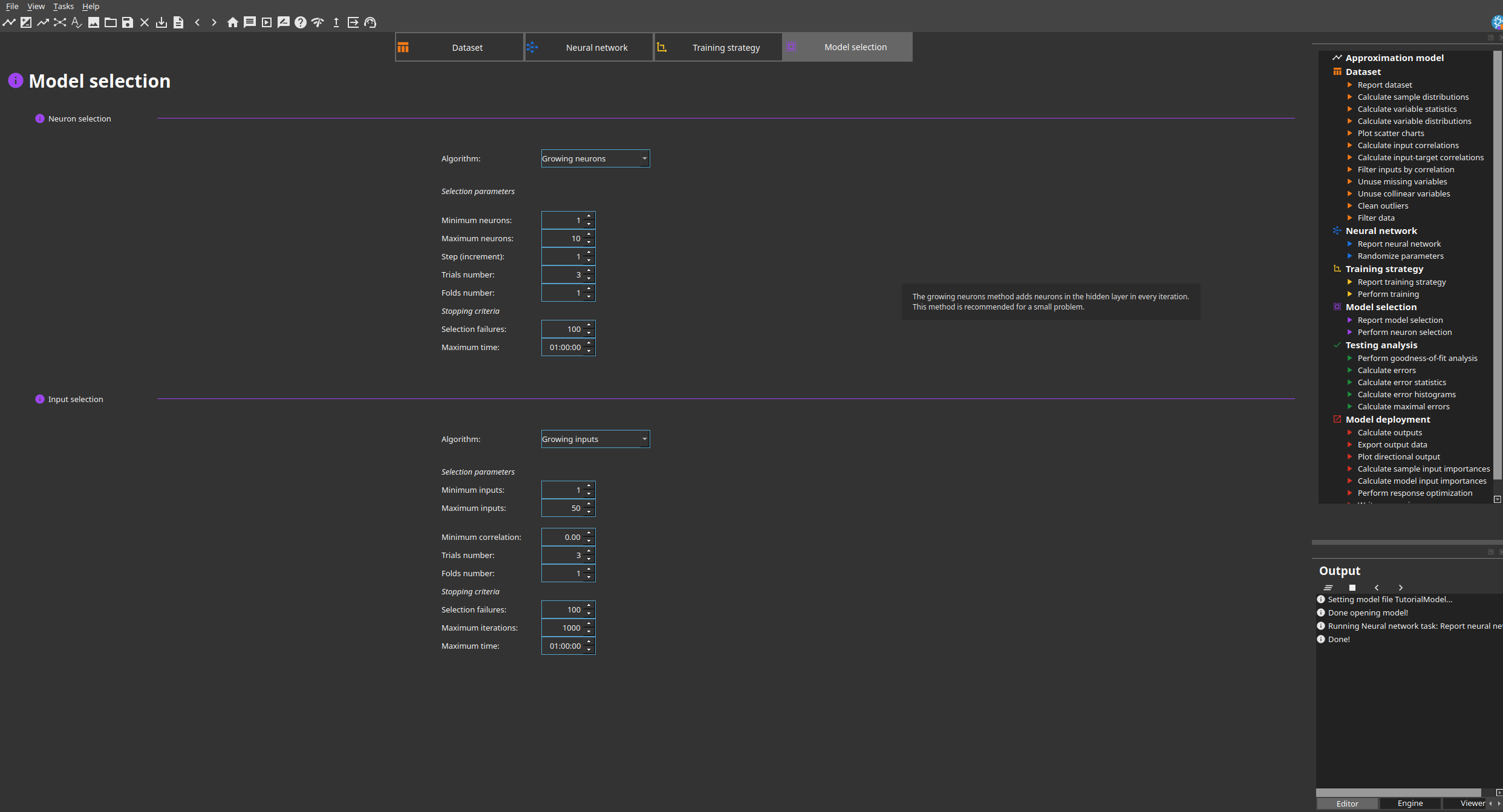The width and height of the screenshot is (1503, 812).
Task: Click the clear-lines icon in Output panel
Action: (1328, 588)
